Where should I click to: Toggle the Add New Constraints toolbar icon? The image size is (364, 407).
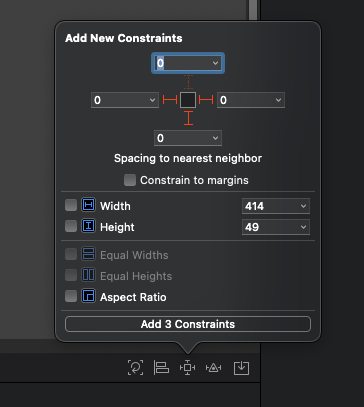pos(187,368)
